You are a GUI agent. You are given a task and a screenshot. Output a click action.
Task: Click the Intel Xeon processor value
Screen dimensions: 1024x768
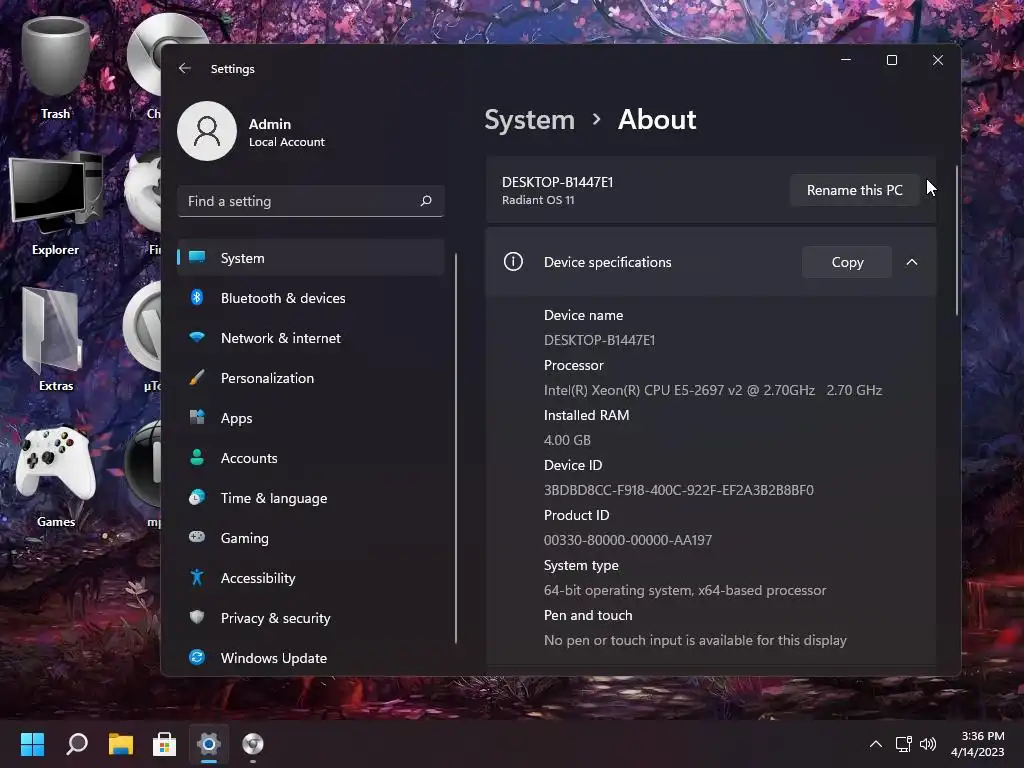click(712, 390)
